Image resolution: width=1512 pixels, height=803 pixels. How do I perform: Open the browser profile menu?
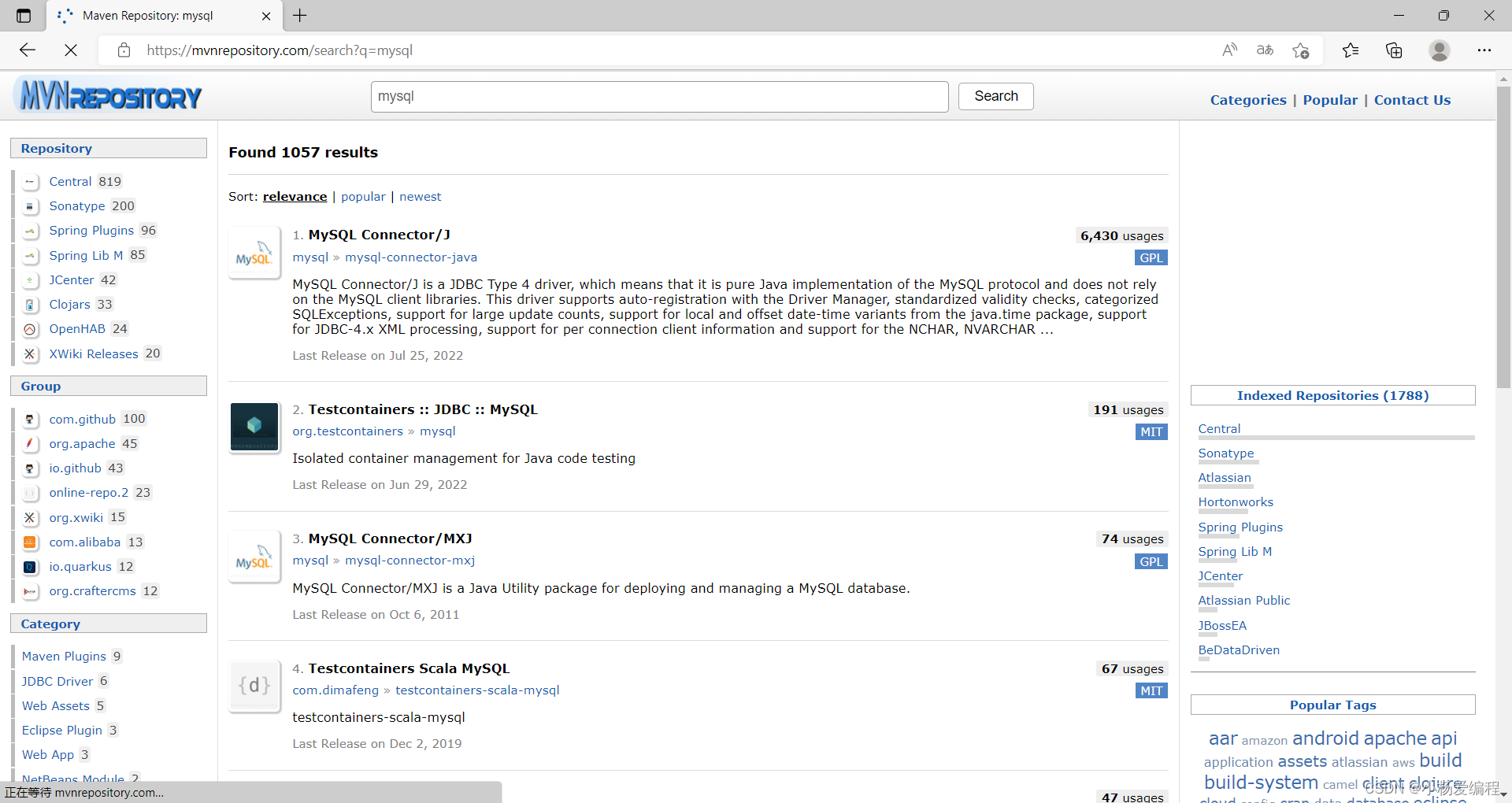pyautogui.click(x=1440, y=50)
